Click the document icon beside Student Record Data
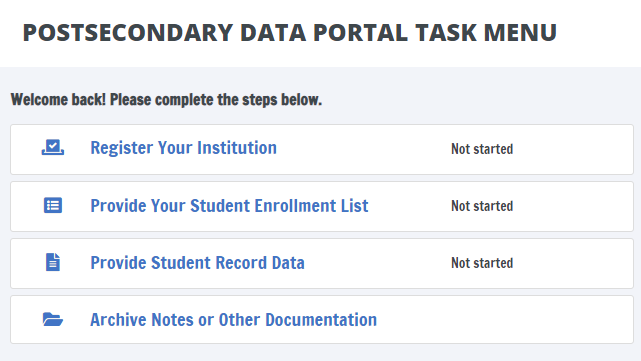Image resolution: width=641 pixels, height=361 pixels. pyautogui.click(x=53, y=262)
